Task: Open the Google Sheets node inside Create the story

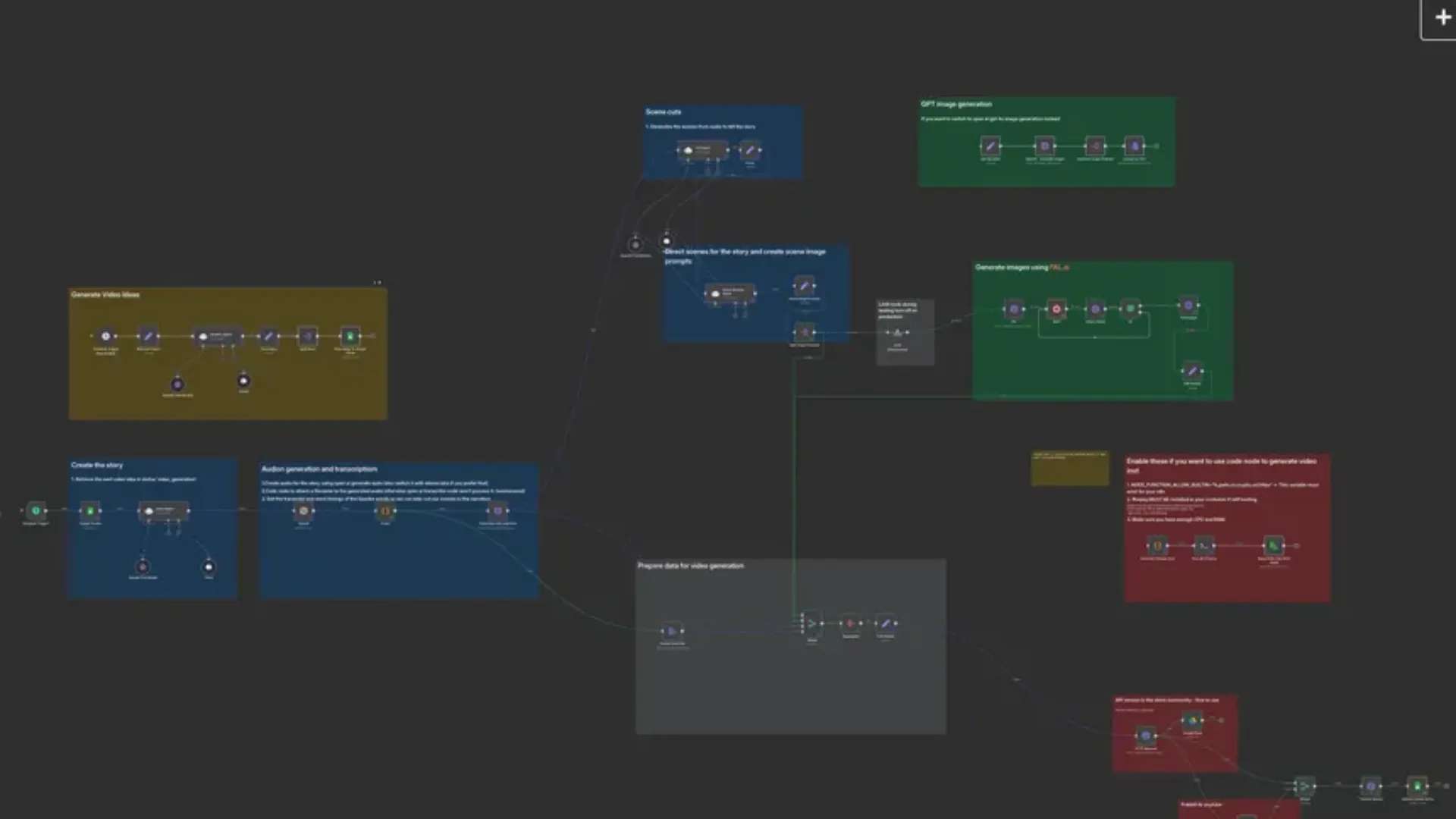Action: point(90,511)
